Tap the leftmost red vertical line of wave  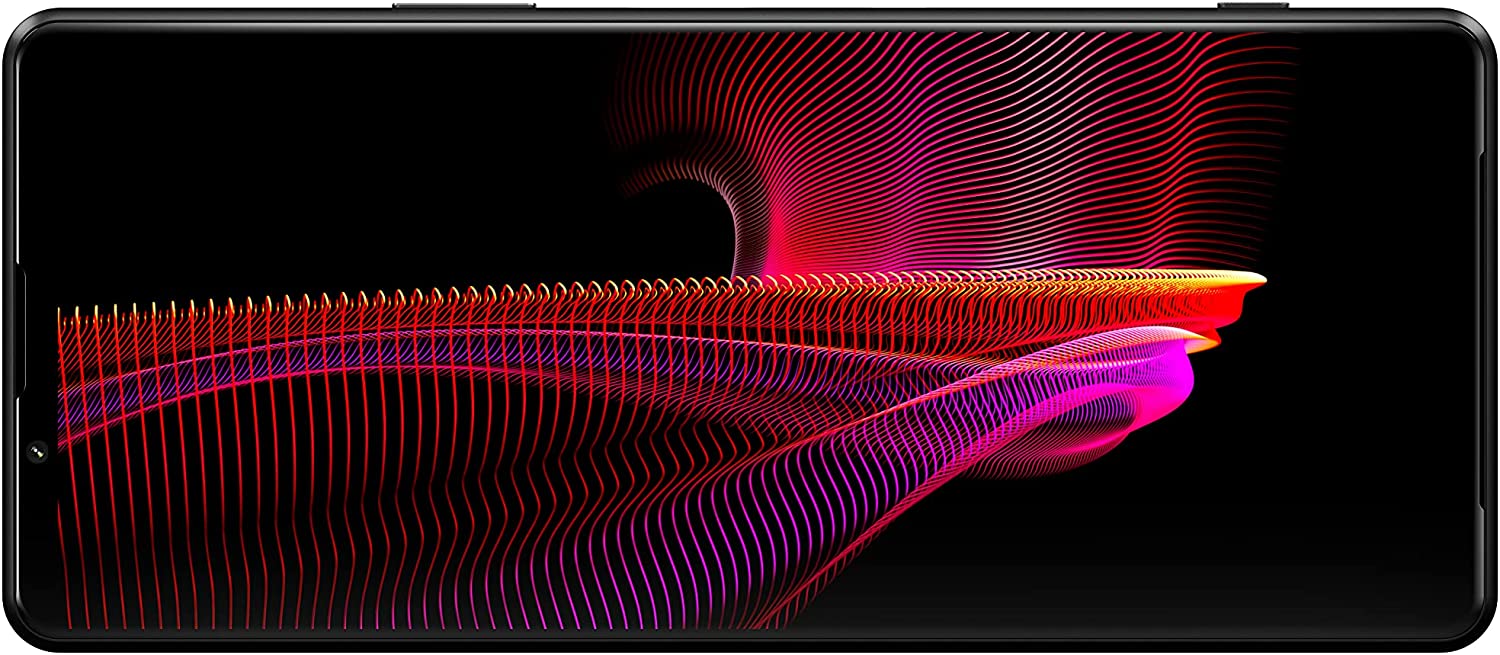[x=62, y=450]
